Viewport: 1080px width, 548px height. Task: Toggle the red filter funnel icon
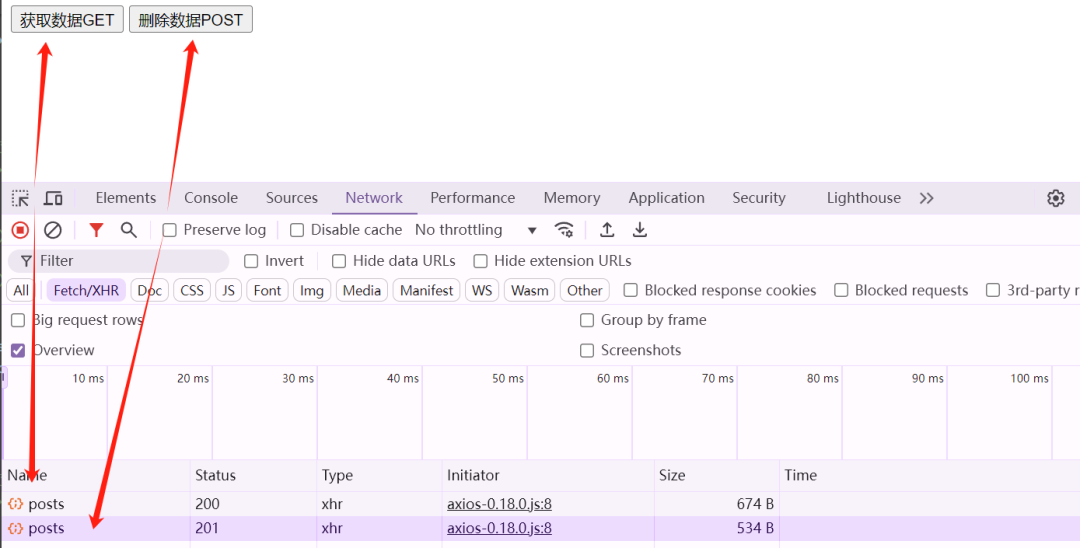pyautogui.click(x=96, y=230)
